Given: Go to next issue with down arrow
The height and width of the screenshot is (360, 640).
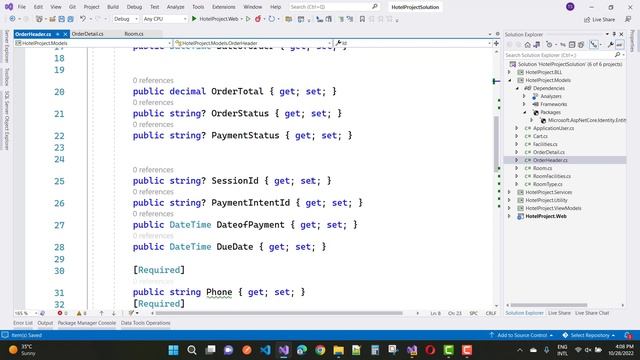Looking at the screenshot, I should tap(113, 313).
